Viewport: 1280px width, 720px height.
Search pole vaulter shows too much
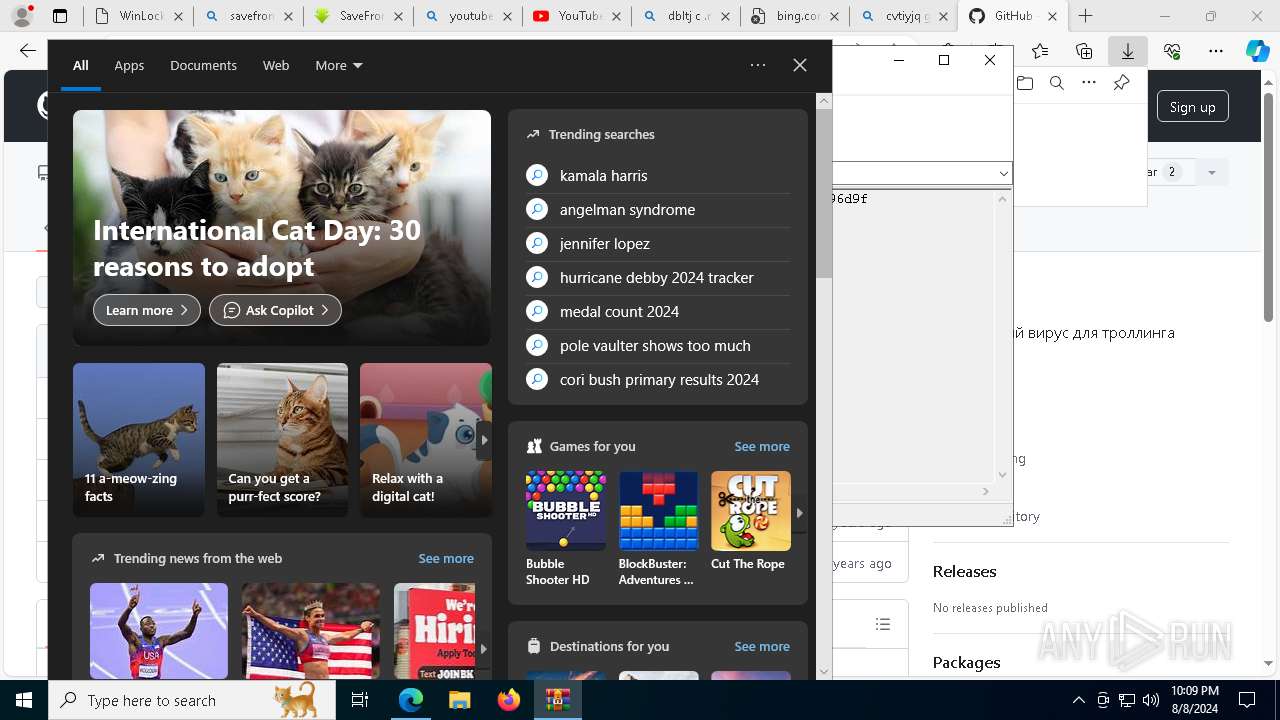point(658,345)
